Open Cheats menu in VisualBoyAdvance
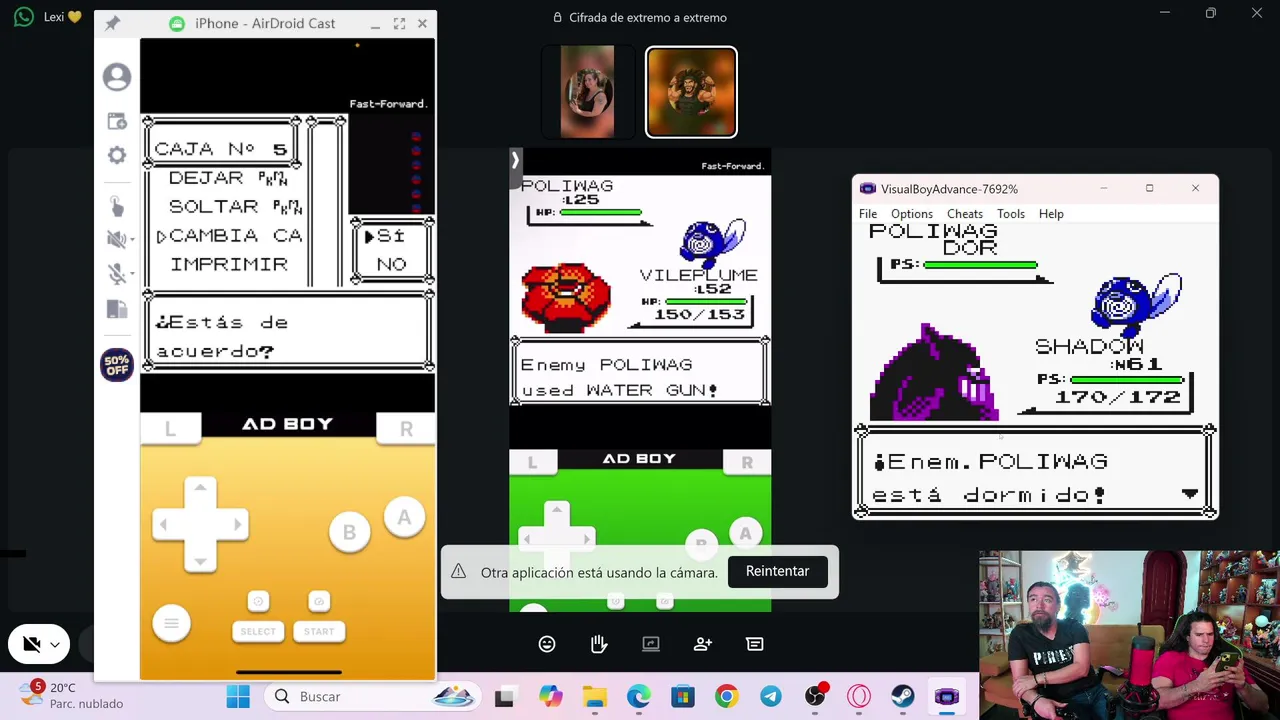This screenshot has width=1280, height=720. [965, 213]
